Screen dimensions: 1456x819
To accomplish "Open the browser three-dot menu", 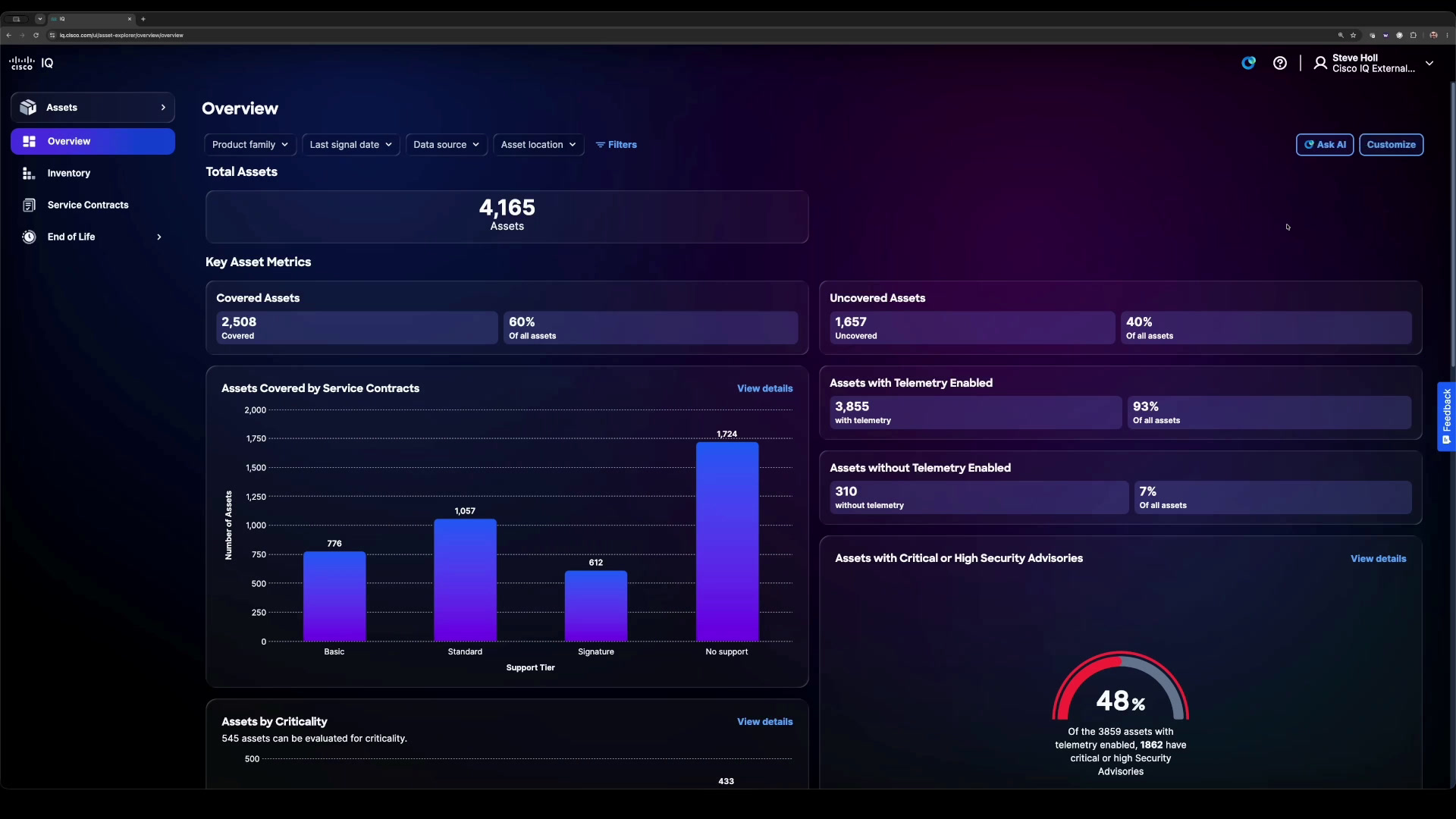I will (1447, 35).
